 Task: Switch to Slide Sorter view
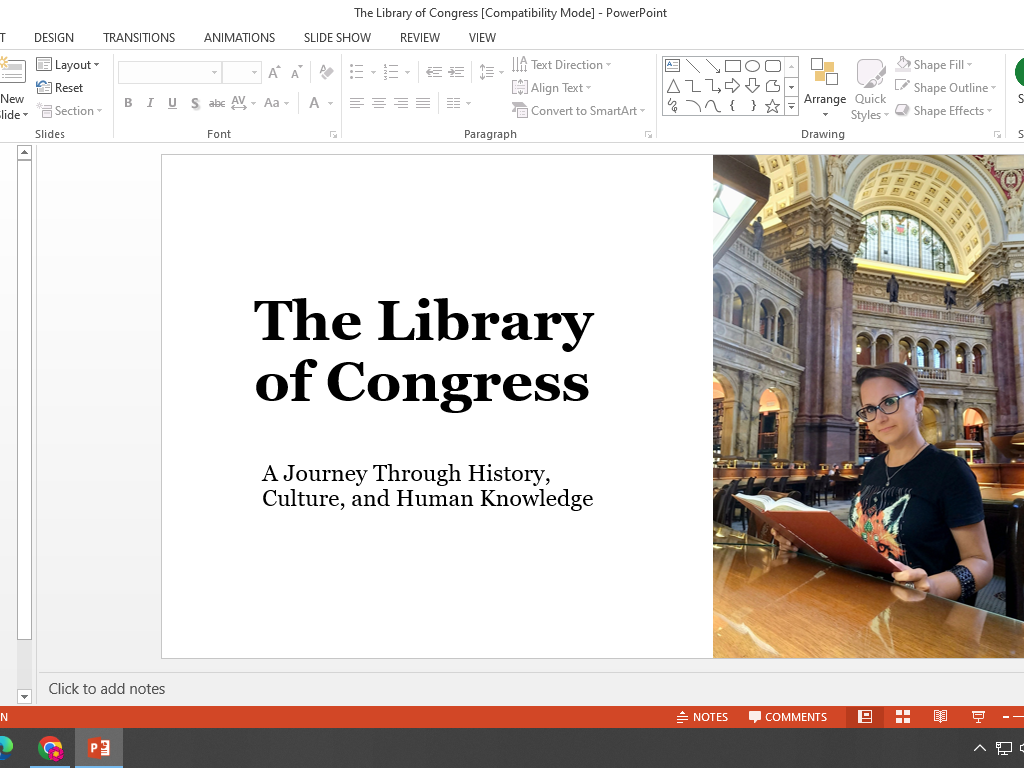(x=903, y=717)
